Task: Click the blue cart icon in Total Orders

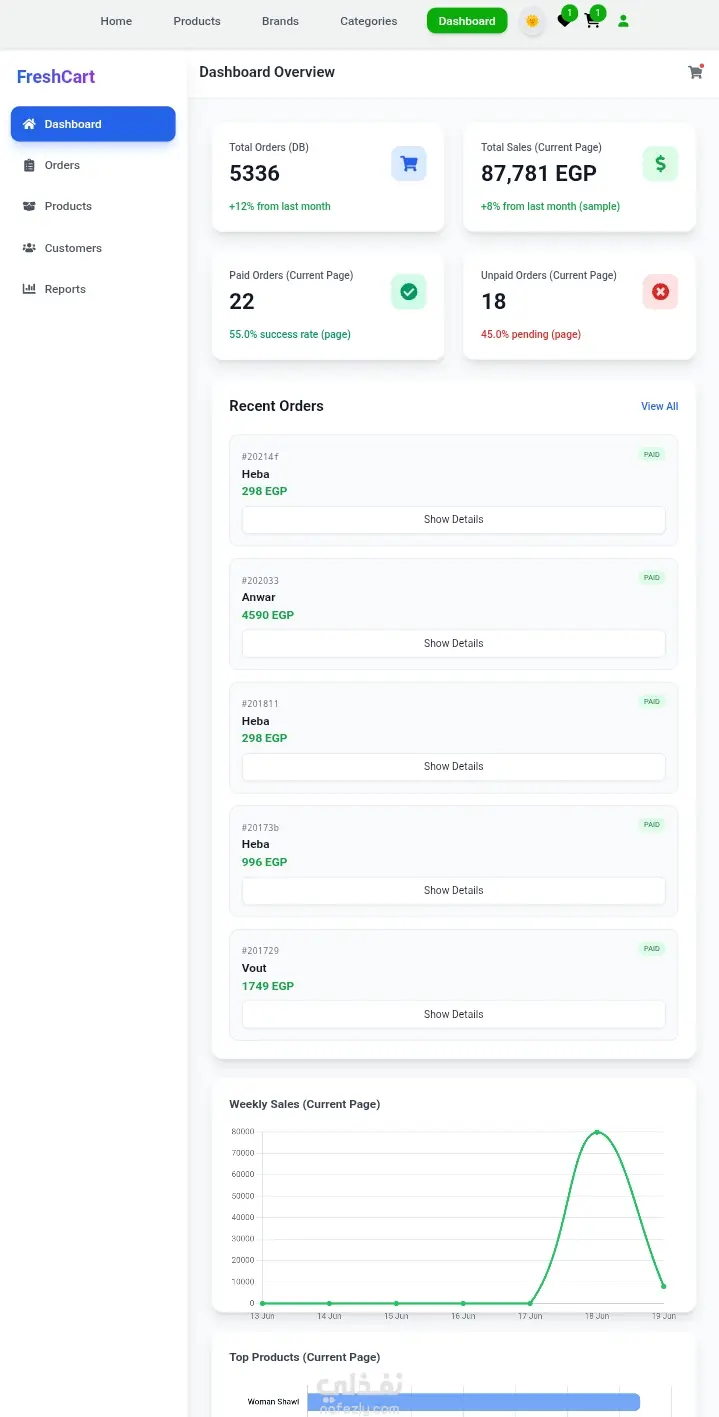Action: coord(408,164)
